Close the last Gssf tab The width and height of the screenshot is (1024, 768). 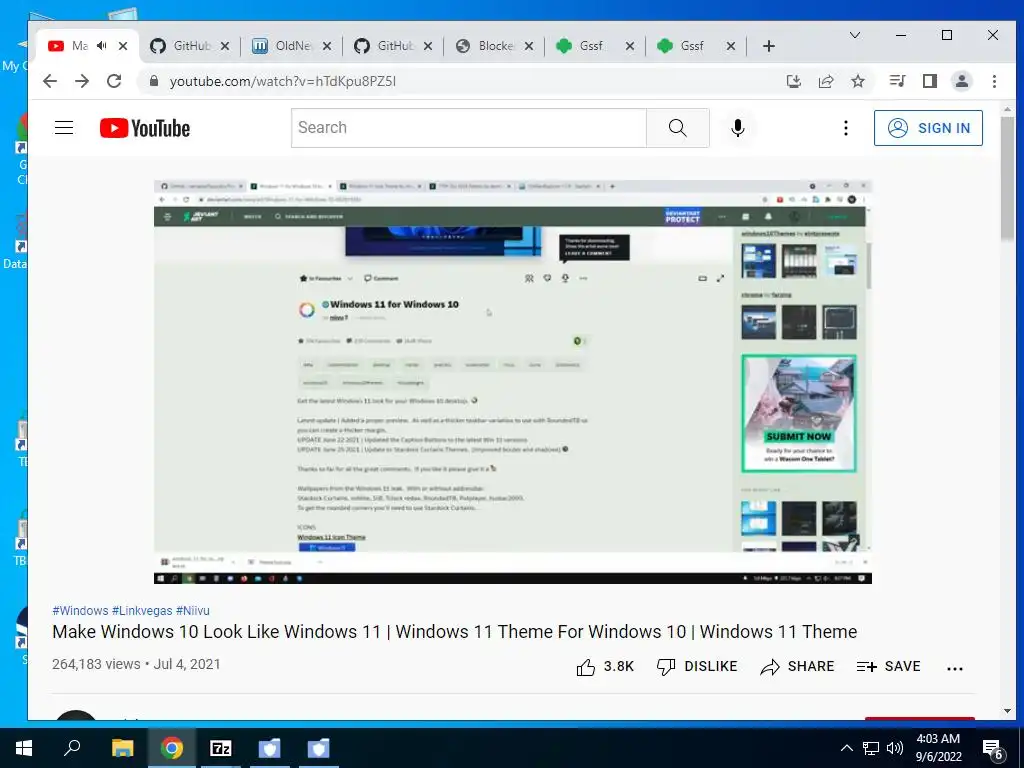(731, 46)
